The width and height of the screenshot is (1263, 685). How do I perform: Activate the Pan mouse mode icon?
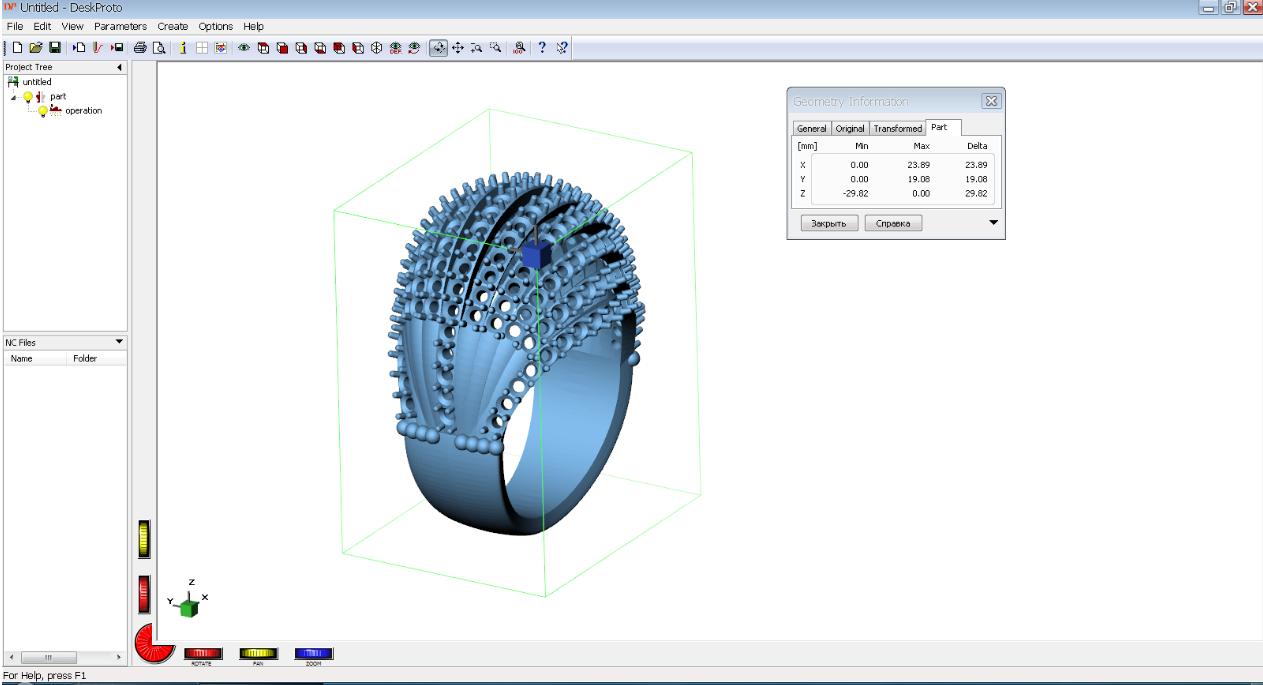[x=458, y=47]
